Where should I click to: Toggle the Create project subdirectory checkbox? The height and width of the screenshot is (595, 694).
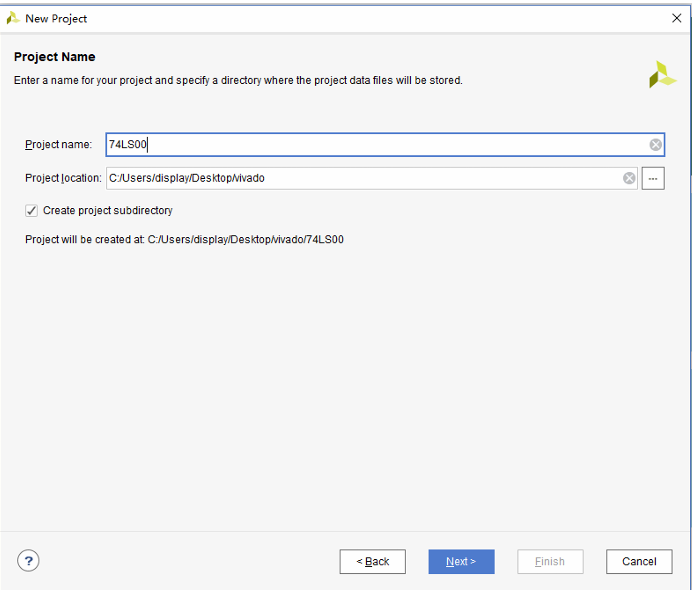click(32, 211)
